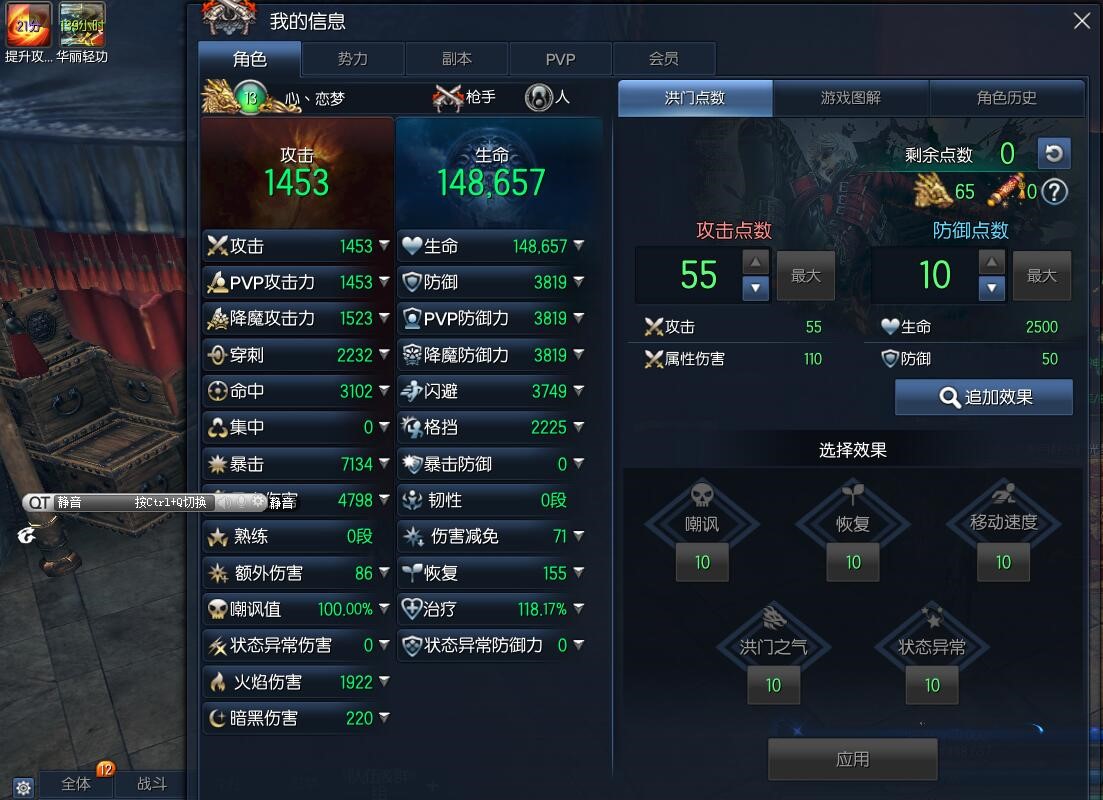Open the help question mark icon
The image size is (1103, 800).
pos(1054,191)
